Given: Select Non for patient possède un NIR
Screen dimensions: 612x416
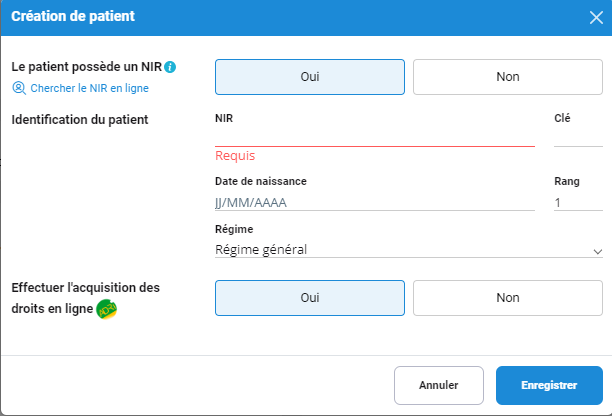Looking at the screenshot, I should click(507, 77).
